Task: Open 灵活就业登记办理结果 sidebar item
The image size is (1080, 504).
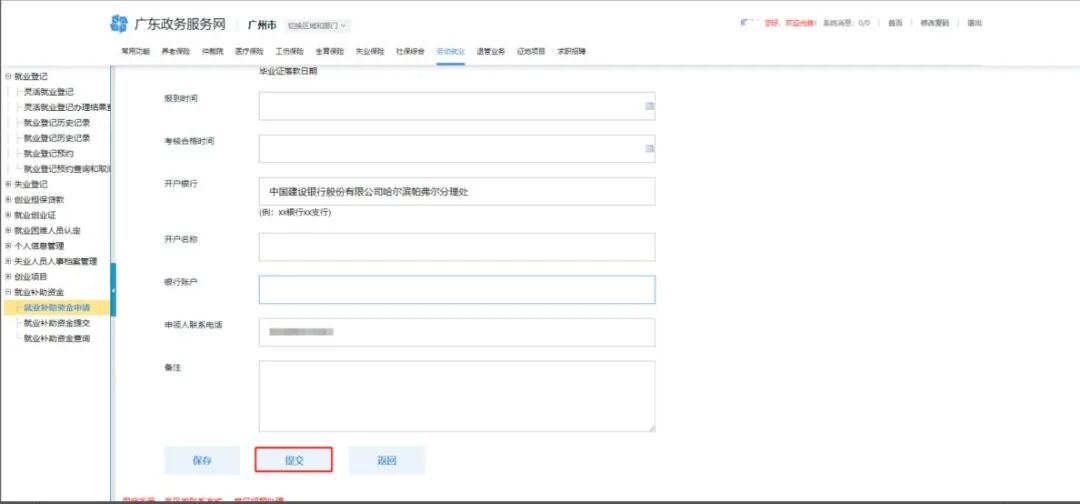Action: (x=68, y=107)
